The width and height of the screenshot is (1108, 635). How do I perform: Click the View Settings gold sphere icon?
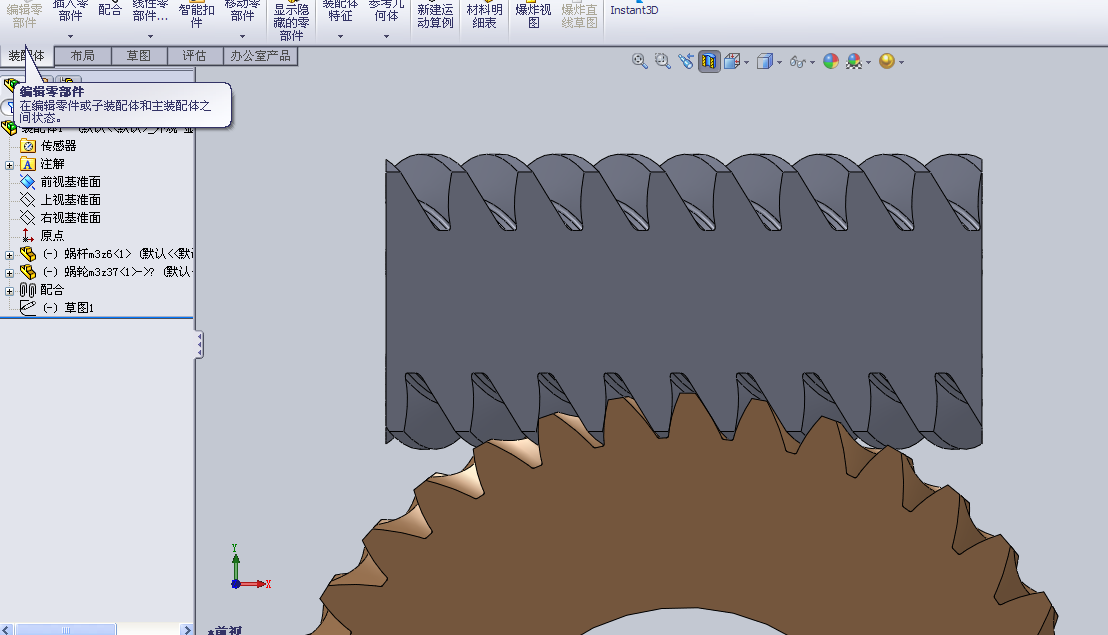point(887,61)
